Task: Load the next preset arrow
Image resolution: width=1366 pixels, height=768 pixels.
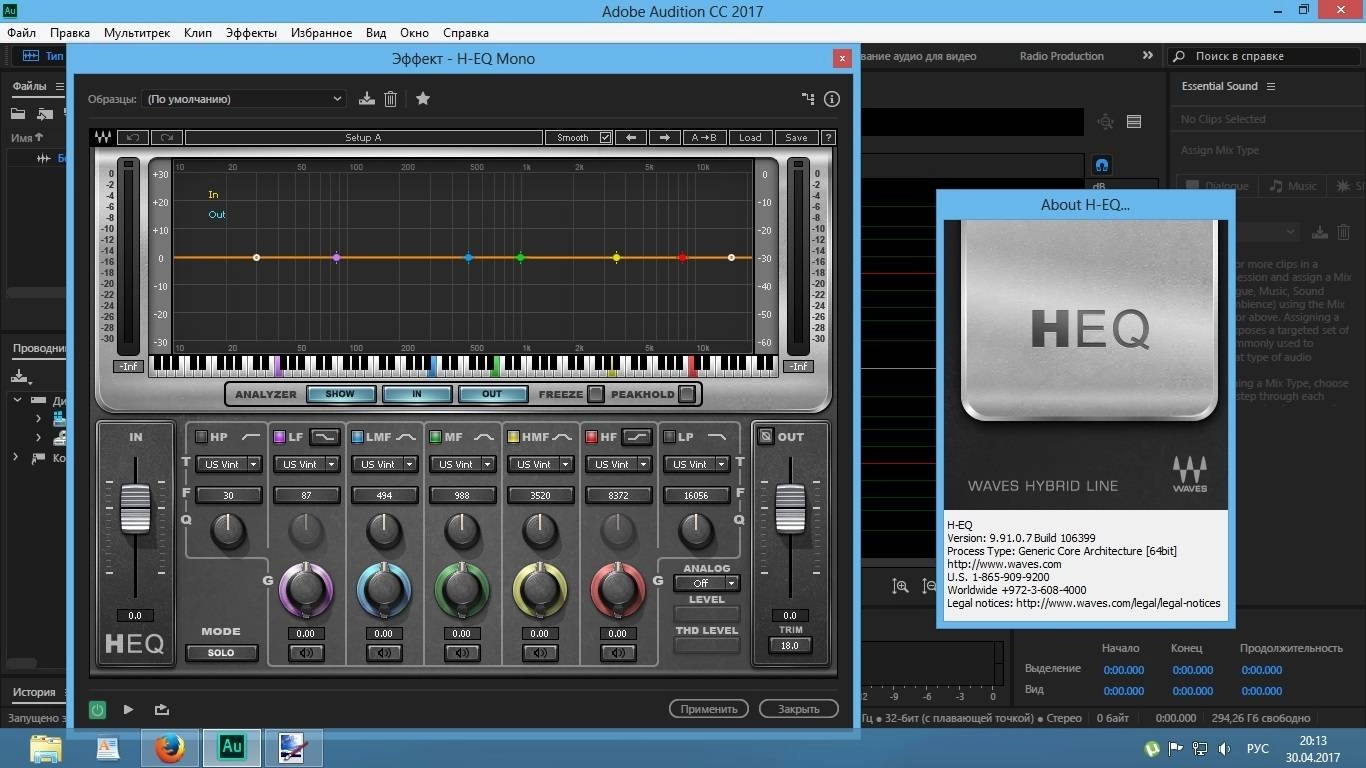Action: click(664, 137)
